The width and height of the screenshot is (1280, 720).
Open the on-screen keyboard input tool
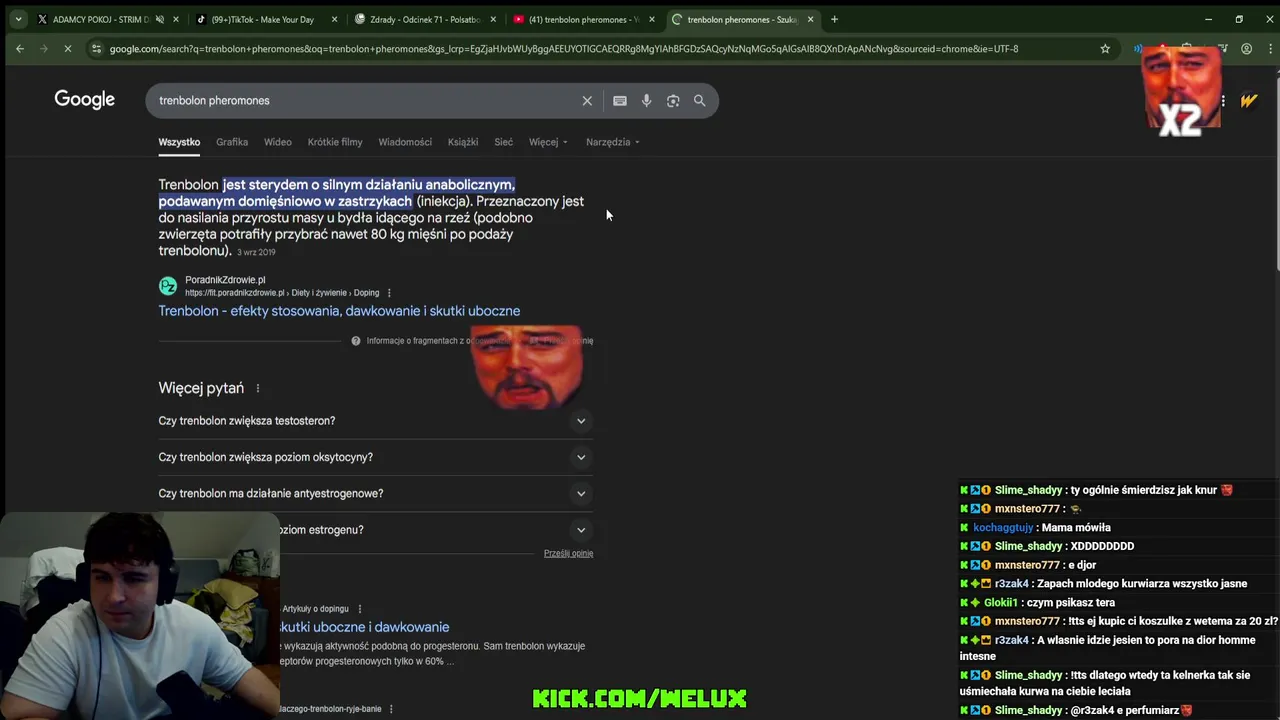click(620, 101)
